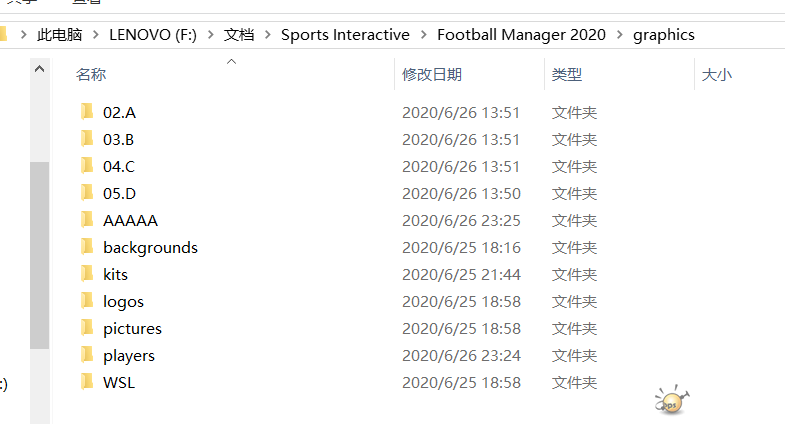
Task: Click the floating assistant icon at bottom right
Action: [672, 400]
